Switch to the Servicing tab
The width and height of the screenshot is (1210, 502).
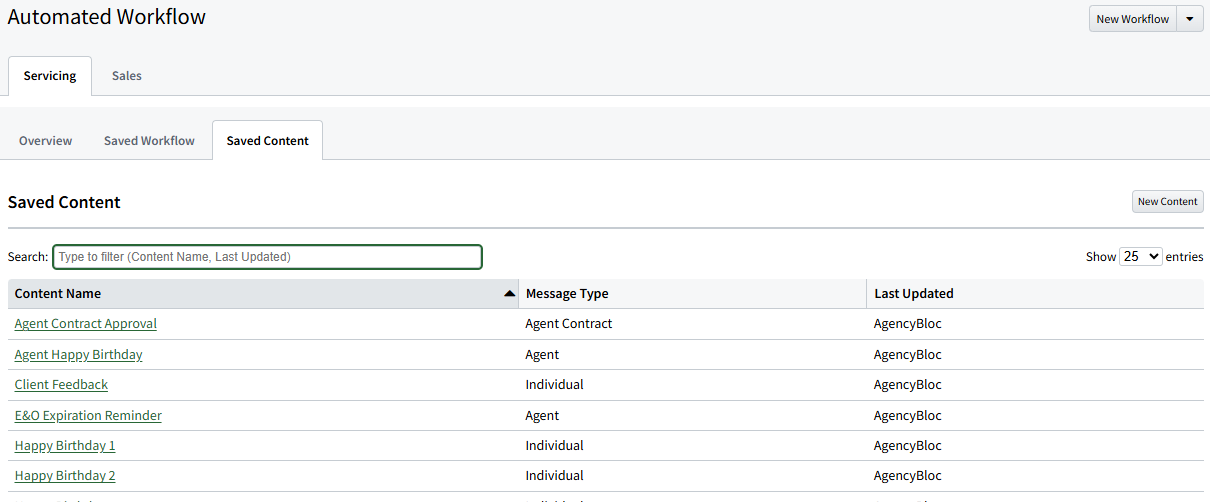point(50,76)
